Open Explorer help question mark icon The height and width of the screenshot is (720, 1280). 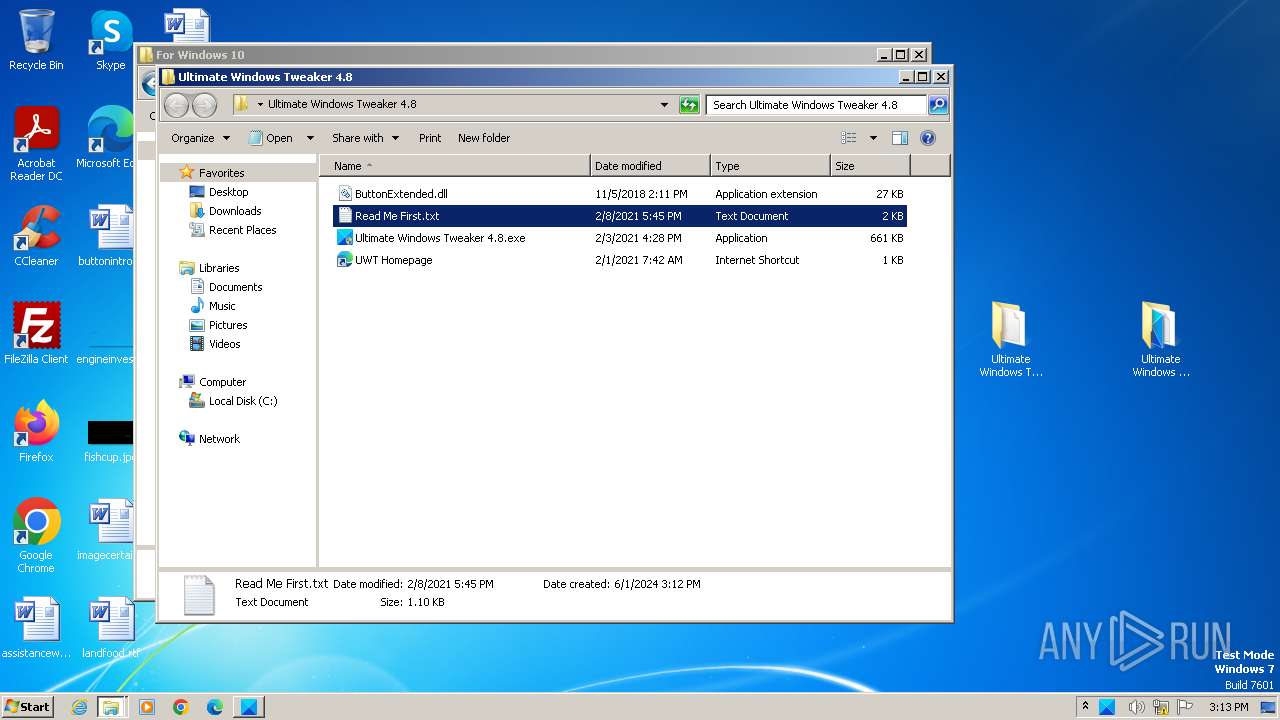click(x=927, y=138)
